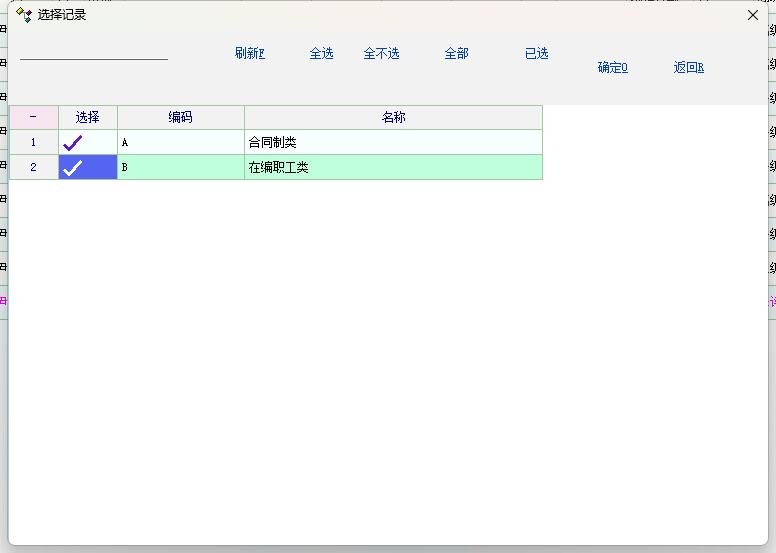This screenshot has height=553, width=776.
Task: Show all records via 全部
Action: [456, 54]
